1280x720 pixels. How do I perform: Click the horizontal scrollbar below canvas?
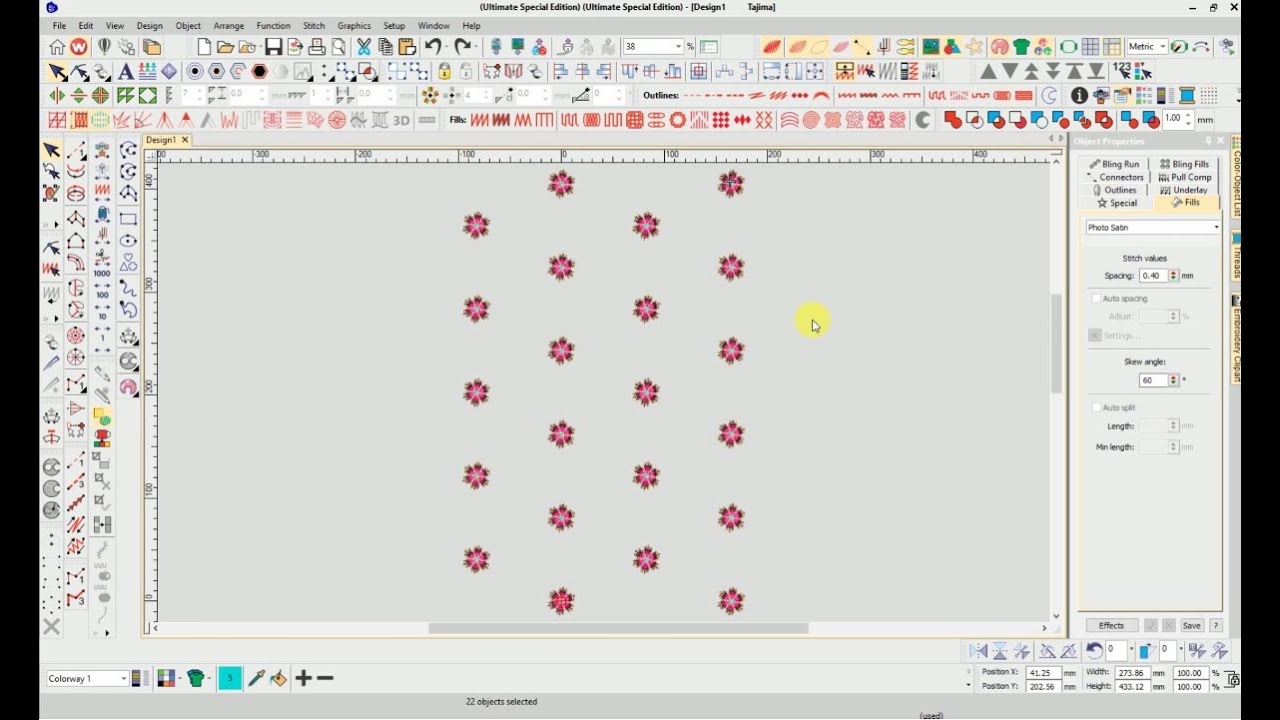coord(618,628)
